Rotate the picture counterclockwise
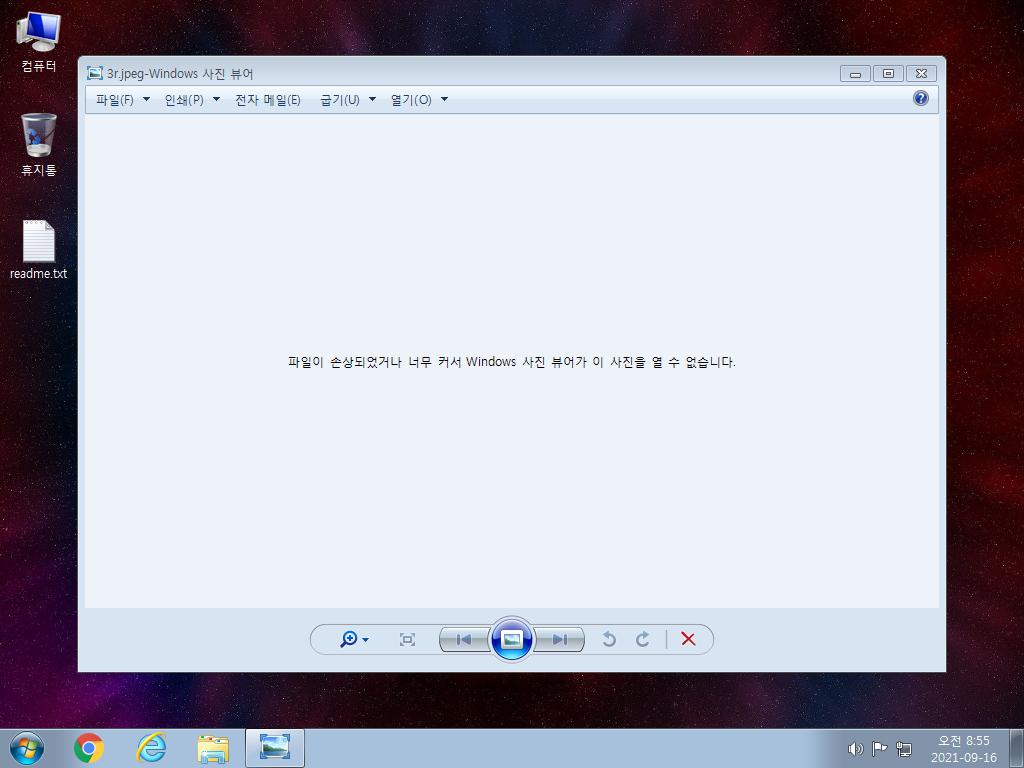Viewport: 1024px width, 768px height. tap(609, 639)
